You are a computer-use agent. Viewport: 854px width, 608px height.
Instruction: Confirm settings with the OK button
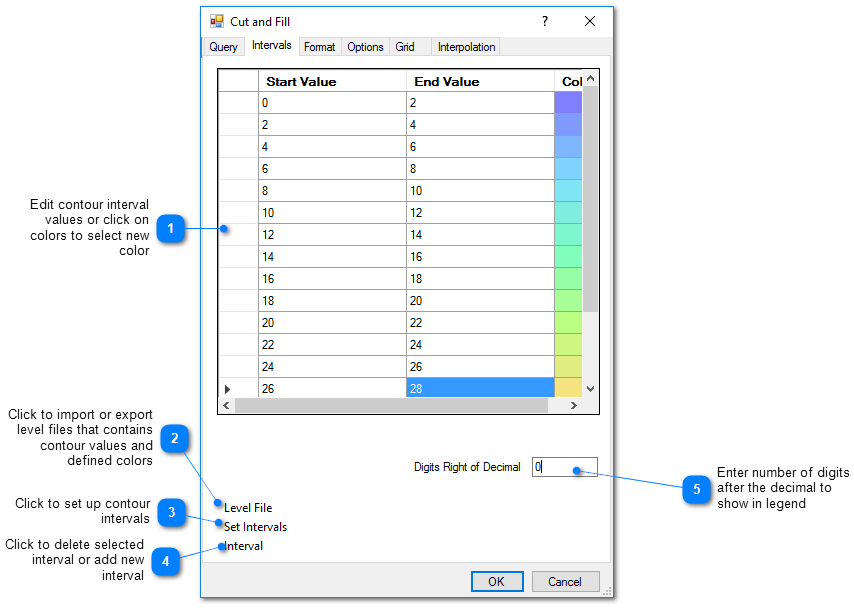[x=497, y=581]
